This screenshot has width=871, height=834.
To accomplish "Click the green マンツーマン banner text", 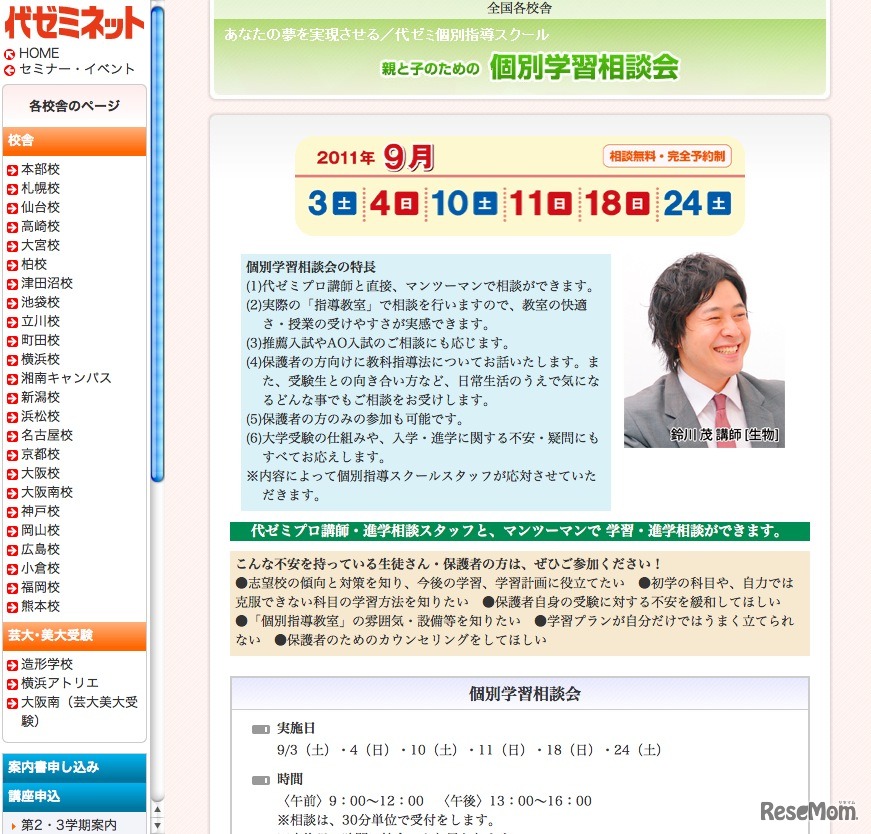I will point(519,531).
